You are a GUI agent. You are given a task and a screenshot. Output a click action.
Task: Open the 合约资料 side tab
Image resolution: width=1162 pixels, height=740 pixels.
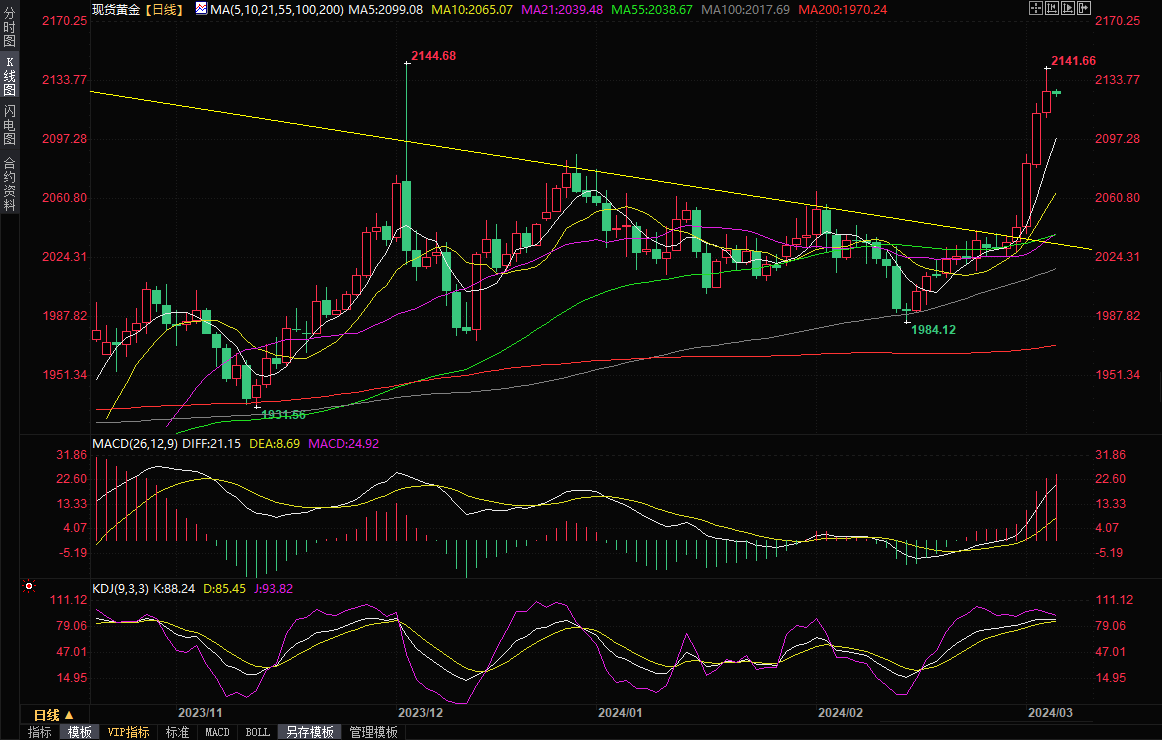(9, 183)
